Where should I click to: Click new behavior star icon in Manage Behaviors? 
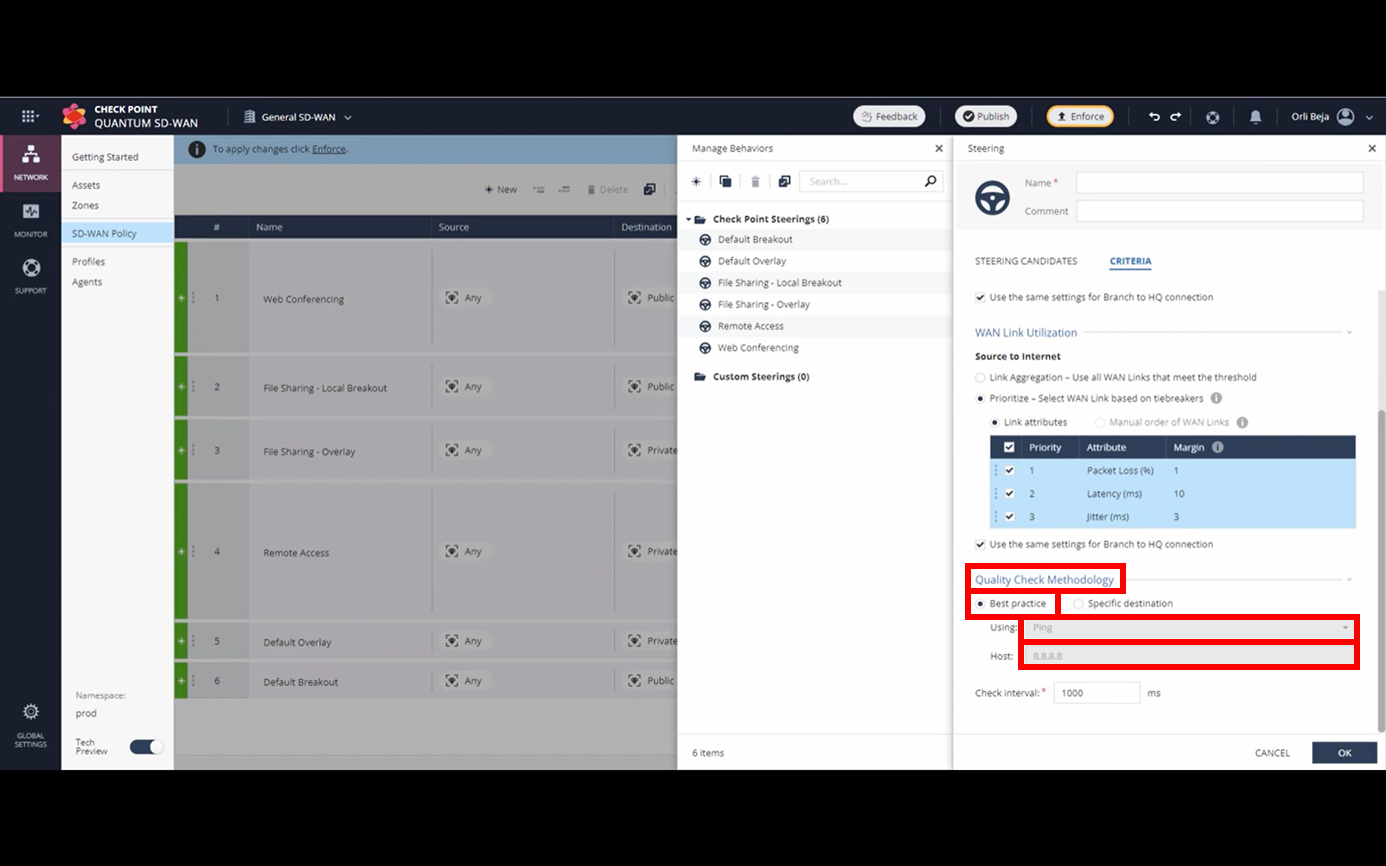tap(697, 182)
